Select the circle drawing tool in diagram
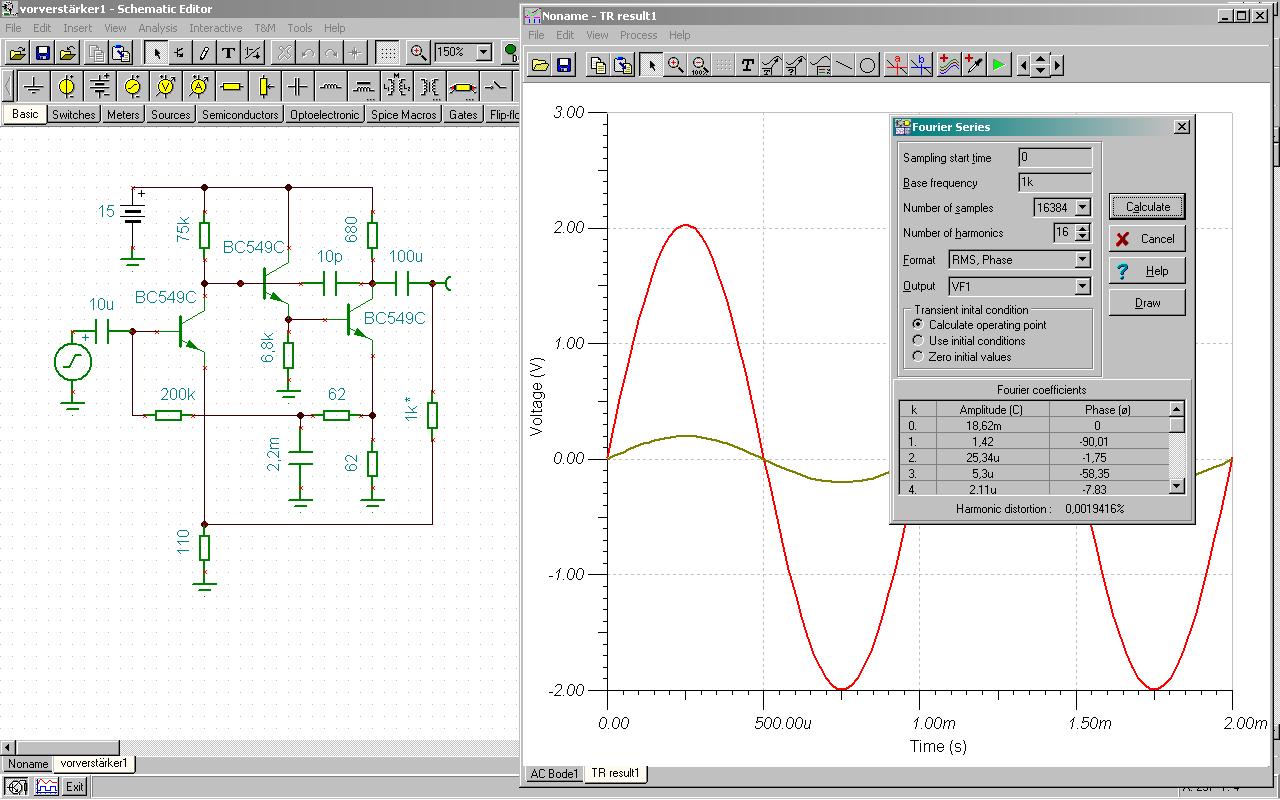 point(868,66)
